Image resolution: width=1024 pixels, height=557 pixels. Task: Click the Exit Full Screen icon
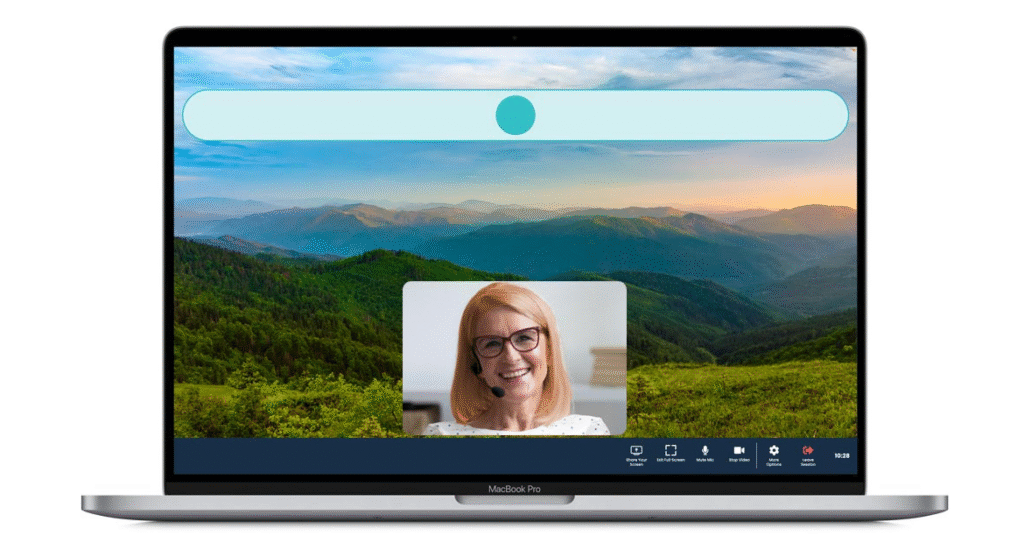tap(671, 450)
